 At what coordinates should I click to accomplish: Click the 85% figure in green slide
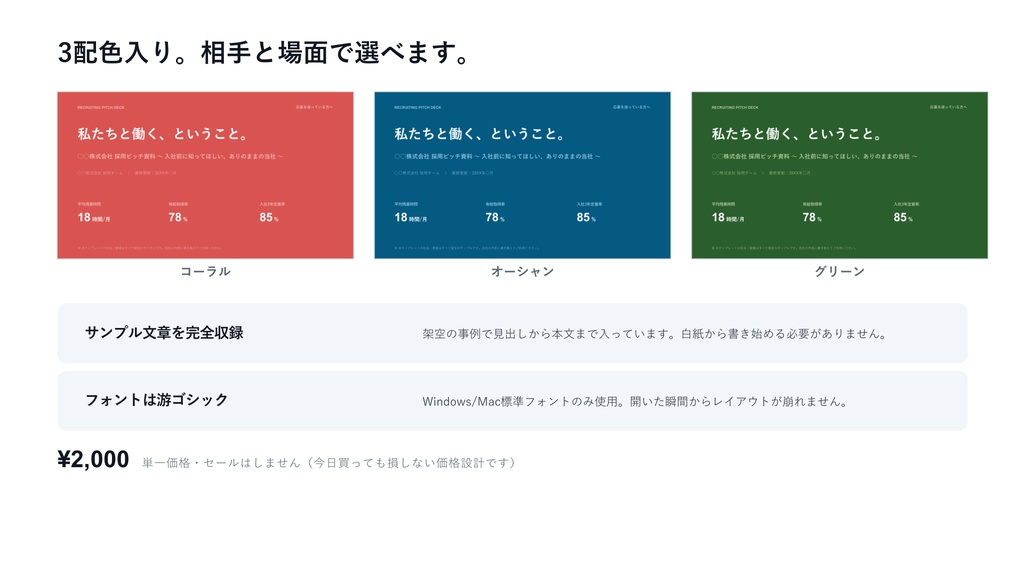point(903,217)
